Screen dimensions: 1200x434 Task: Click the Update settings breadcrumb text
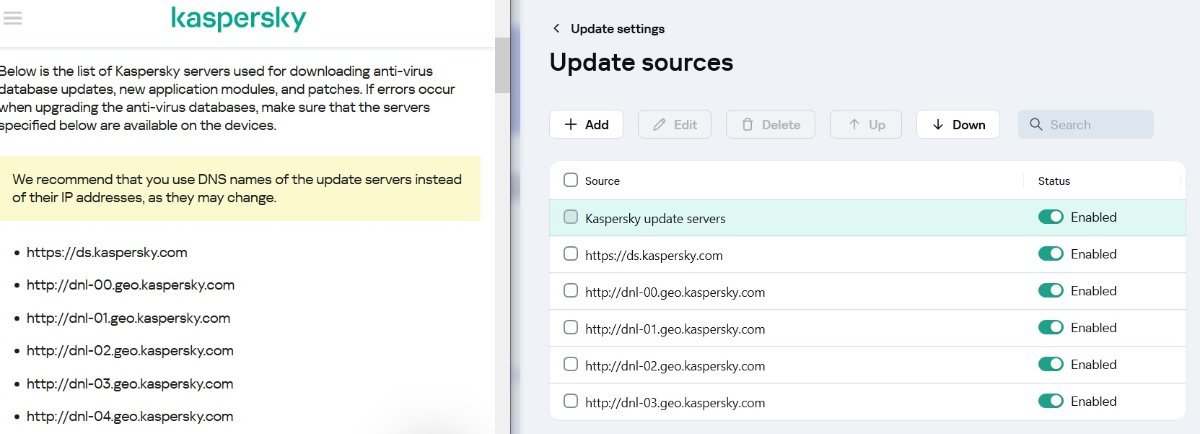617,29
